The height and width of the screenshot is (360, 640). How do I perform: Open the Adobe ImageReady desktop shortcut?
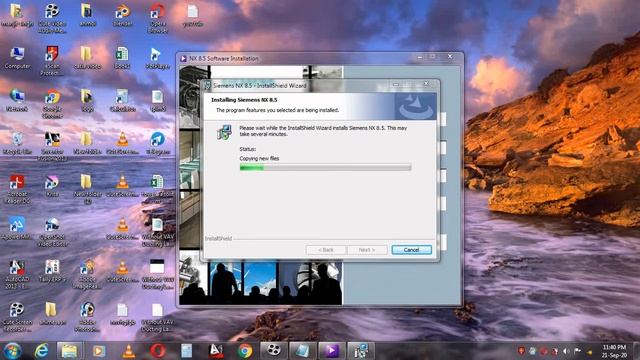87,274
